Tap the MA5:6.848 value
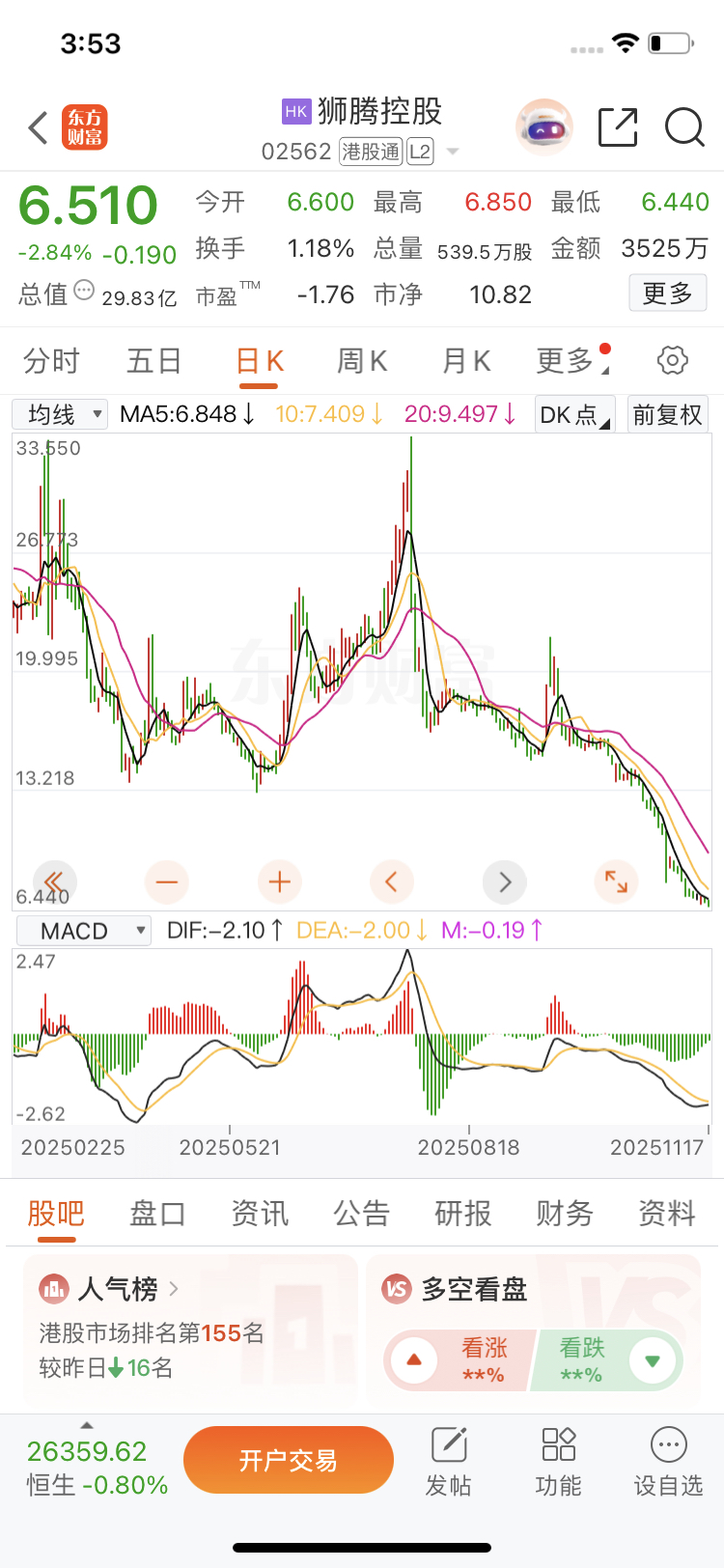This screenshot has height=1568, width=724. click(x=187, y=414)
